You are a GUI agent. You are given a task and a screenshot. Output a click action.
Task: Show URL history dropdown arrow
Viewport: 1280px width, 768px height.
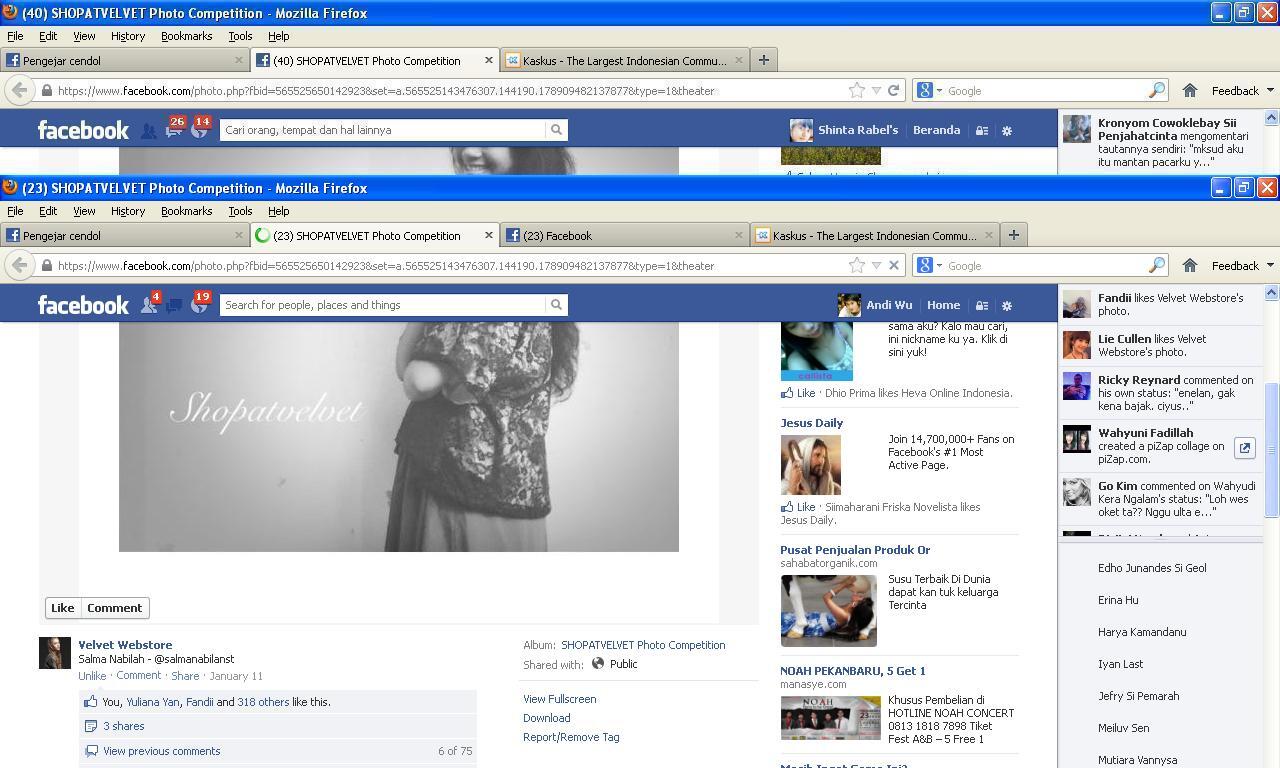876,266
